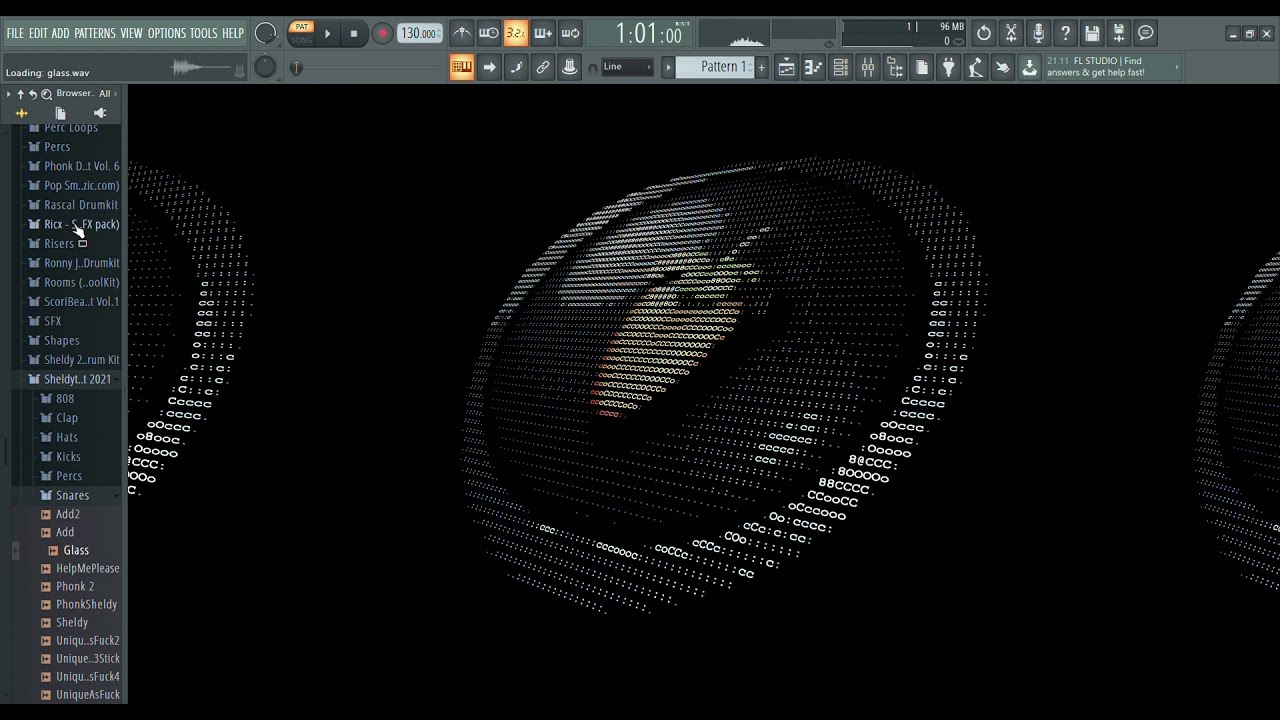Open the Piano roll icon
1280x720 pixels.
pyautogui.click(x=814, y=67)
